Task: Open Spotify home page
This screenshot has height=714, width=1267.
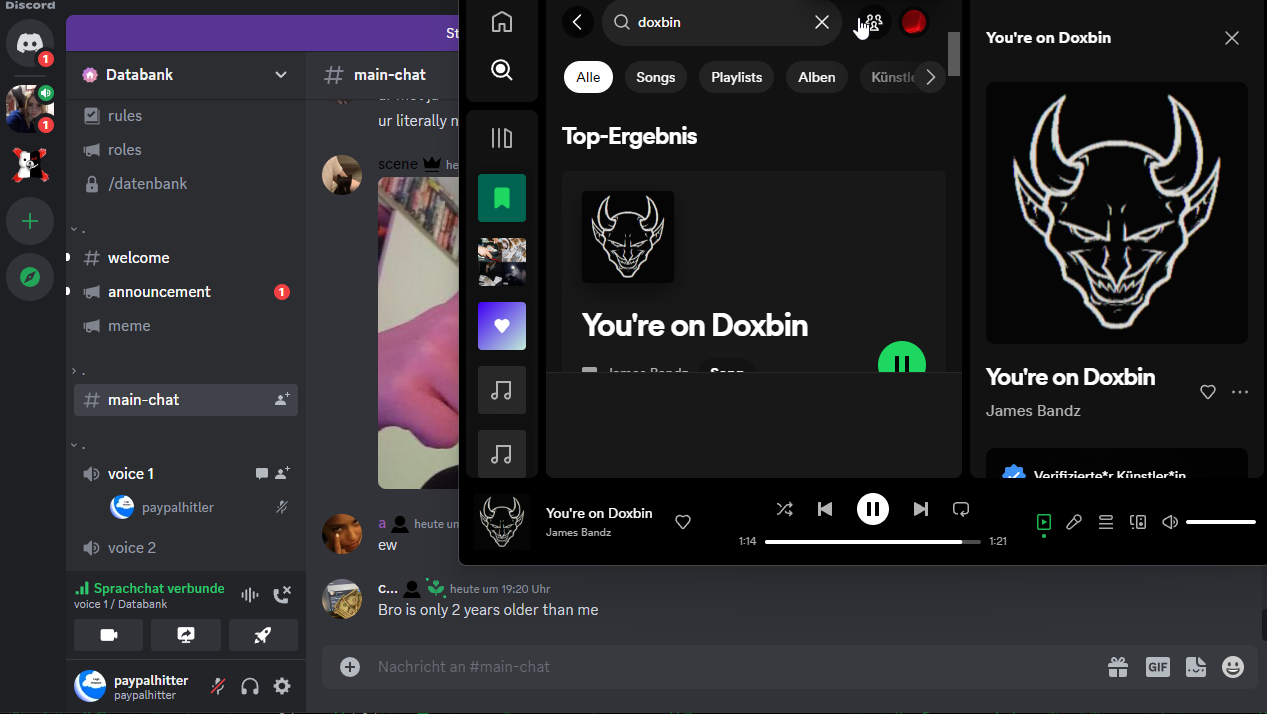Action: click(502, 22)
